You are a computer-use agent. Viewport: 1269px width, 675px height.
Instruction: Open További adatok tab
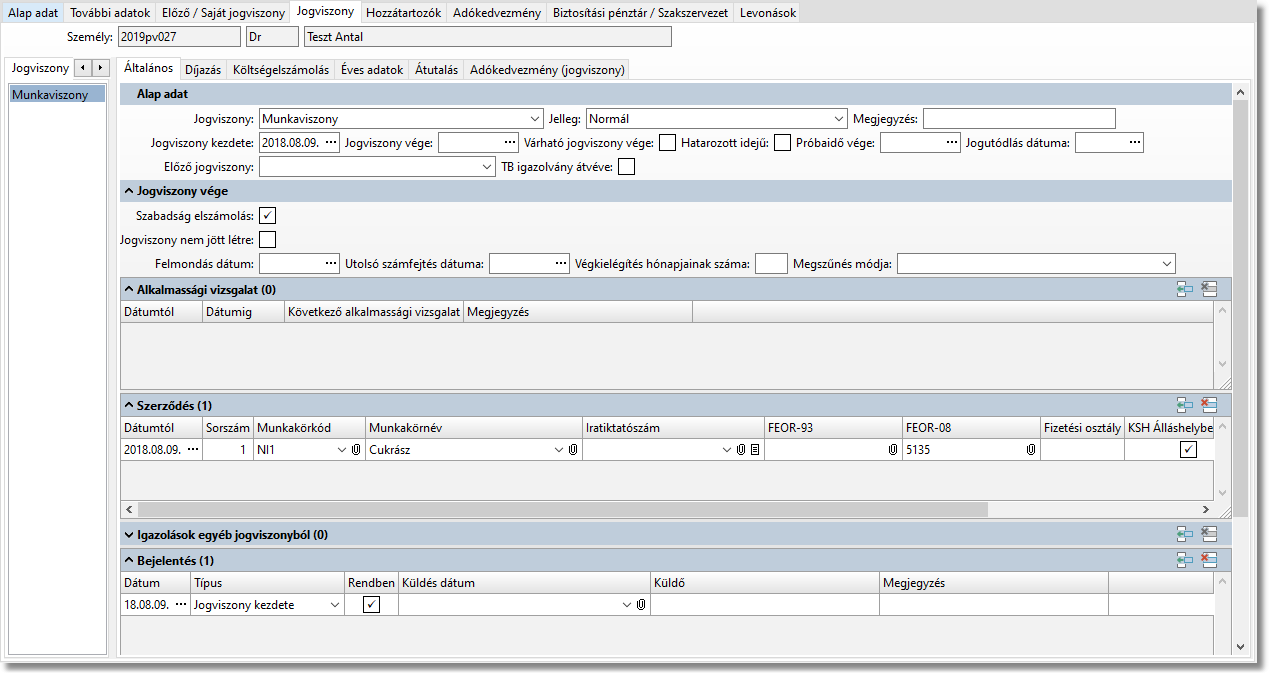[110, 13]
